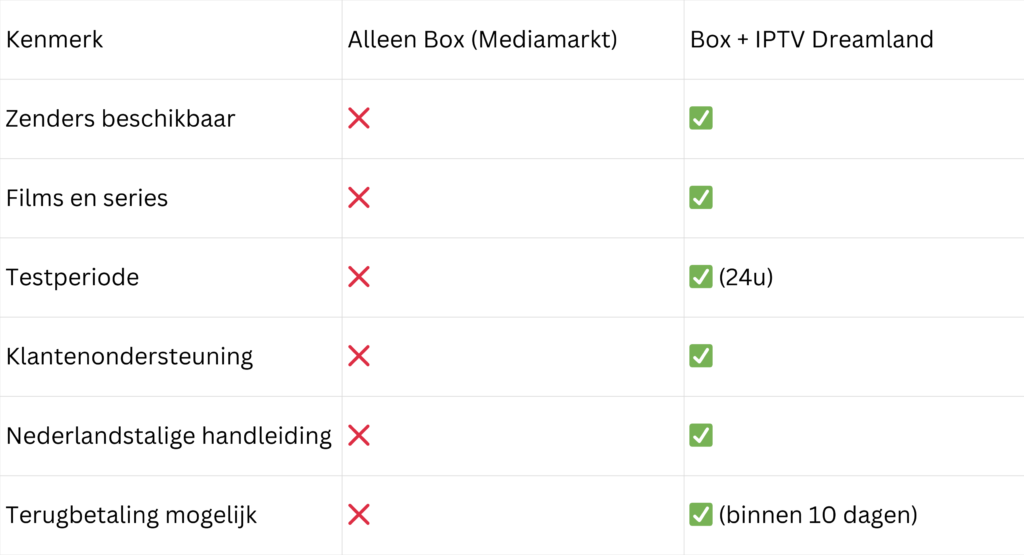Screen dimensions: 1024x555
Task: Click the red cross for Terugbetaling mogelijk
Action: pos(359,515)
